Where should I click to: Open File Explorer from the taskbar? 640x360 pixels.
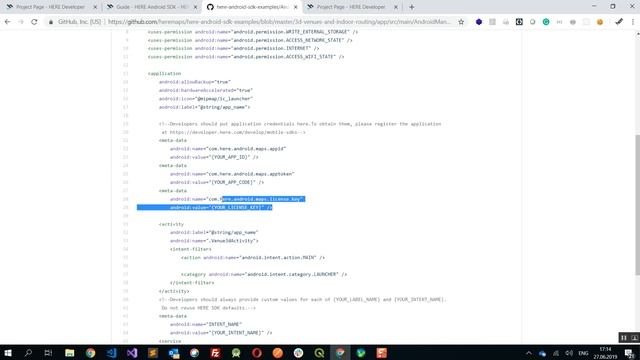point(69,353)
